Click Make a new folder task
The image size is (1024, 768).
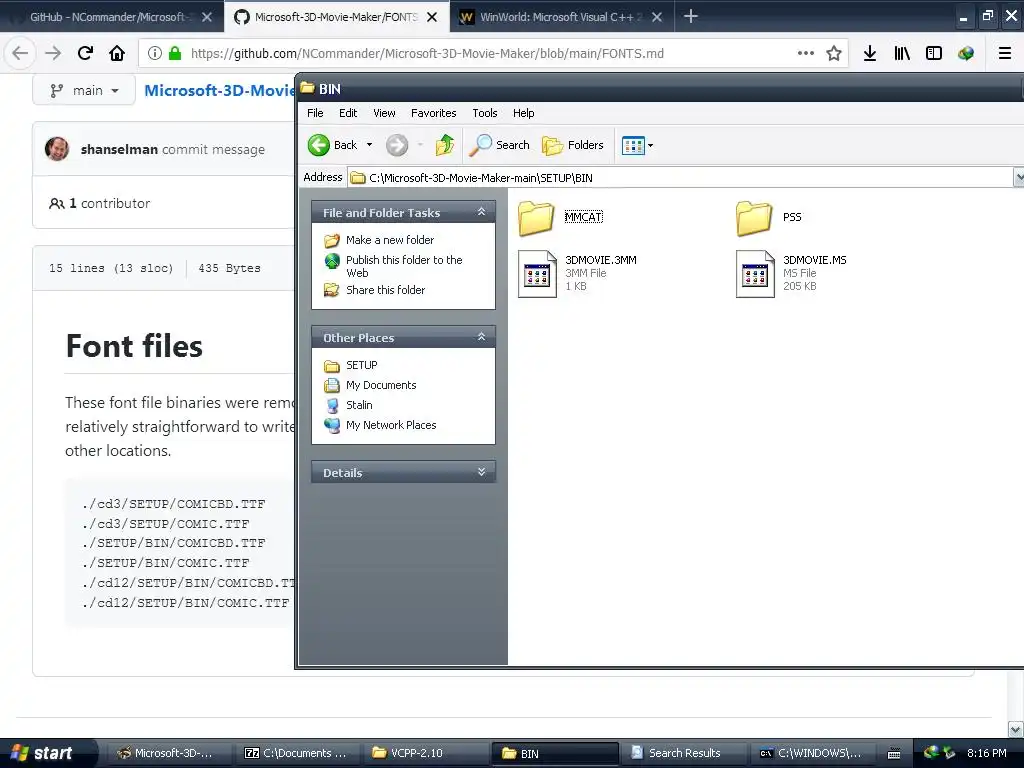click(389, 240)
